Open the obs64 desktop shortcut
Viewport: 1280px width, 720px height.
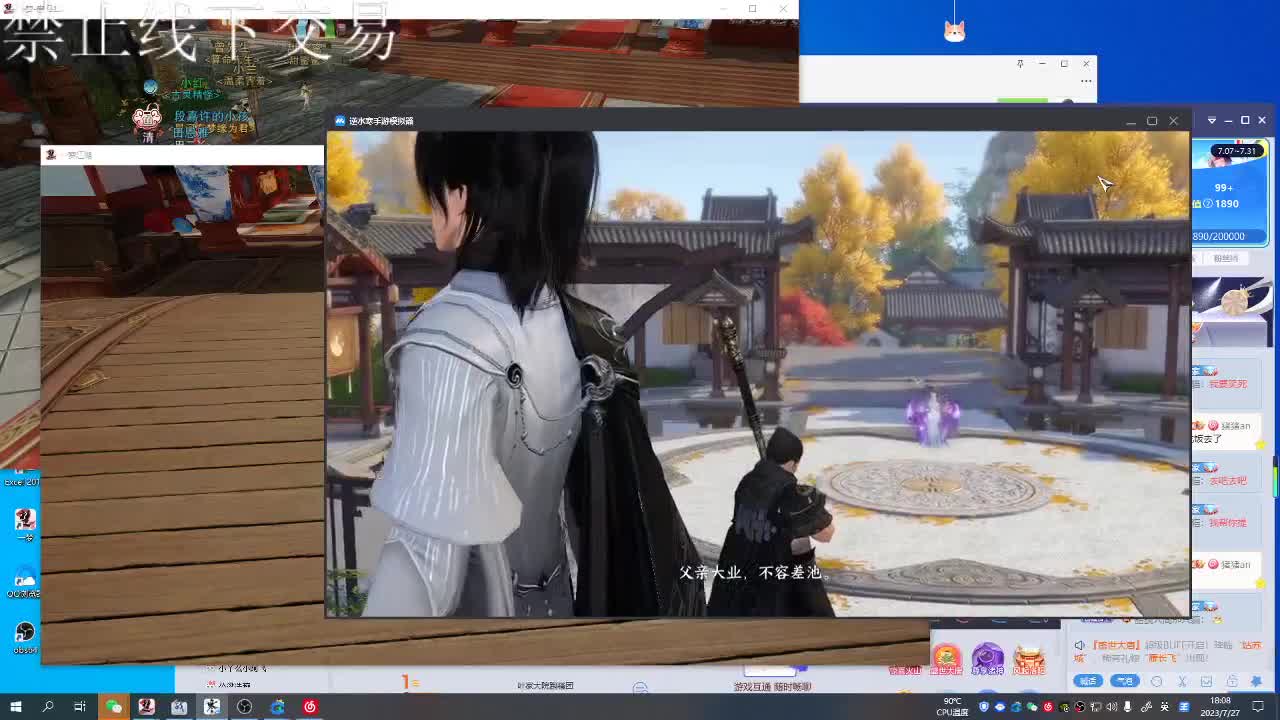pos(25,637)
